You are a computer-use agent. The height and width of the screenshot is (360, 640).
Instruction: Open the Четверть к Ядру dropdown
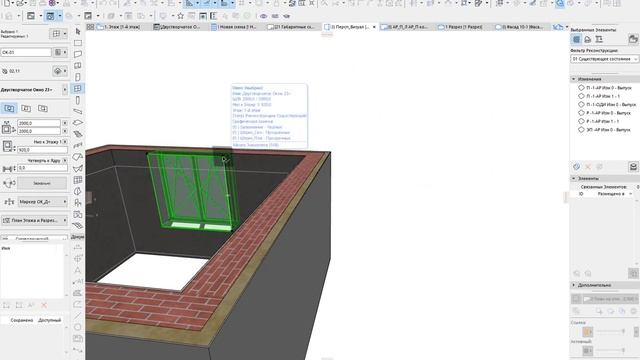(64, 160)
